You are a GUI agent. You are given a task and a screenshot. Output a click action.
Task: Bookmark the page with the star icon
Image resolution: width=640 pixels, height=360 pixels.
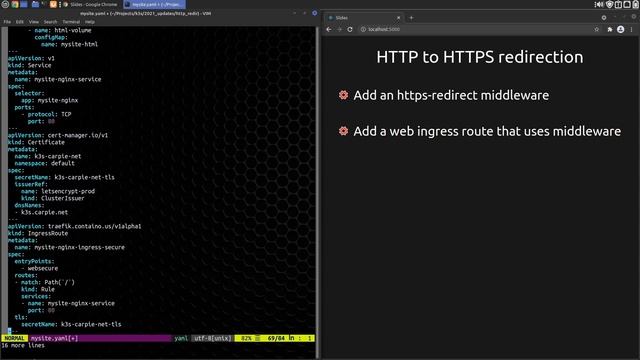pyautogui.click(x=596, y=29)
